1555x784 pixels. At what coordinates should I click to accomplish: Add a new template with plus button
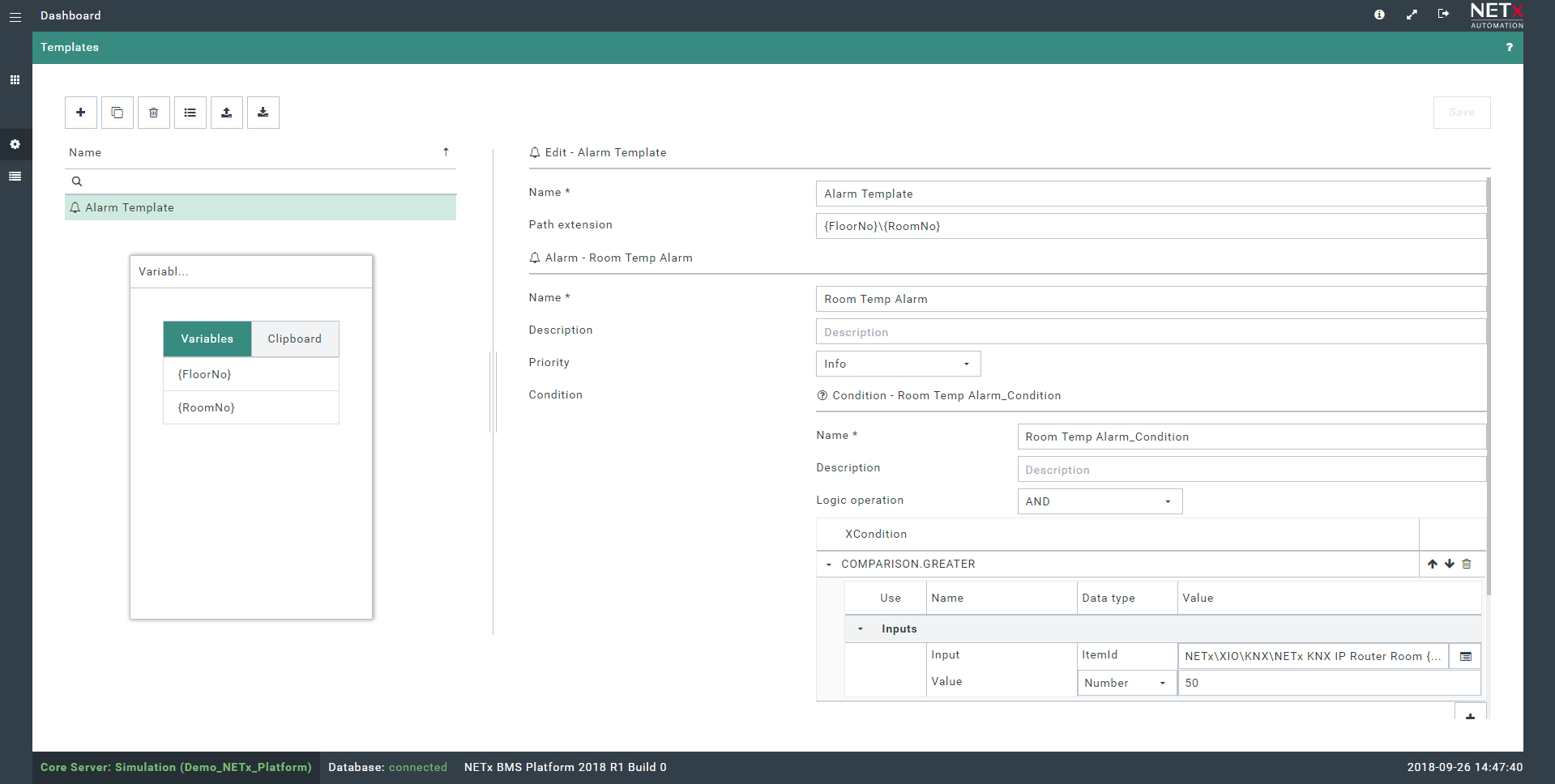point(81,113)
